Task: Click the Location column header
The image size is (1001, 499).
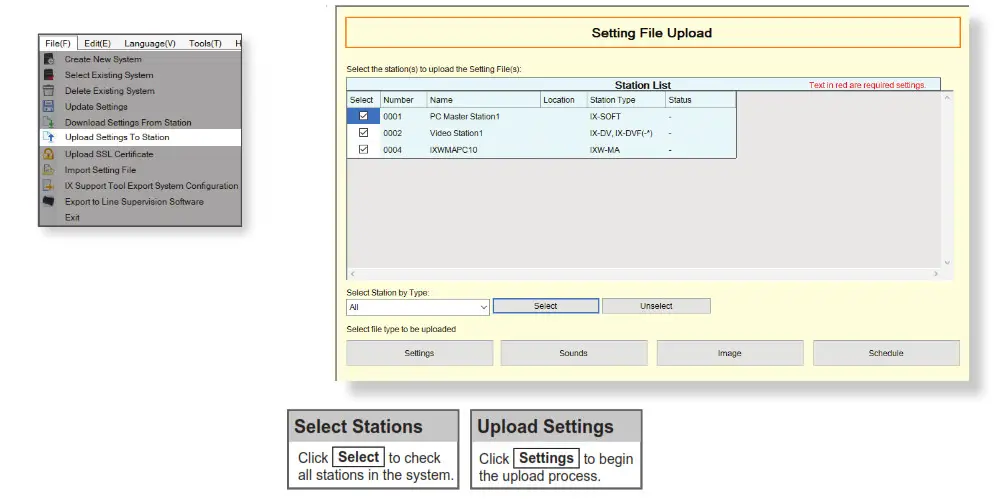Action: coord(563,100)
